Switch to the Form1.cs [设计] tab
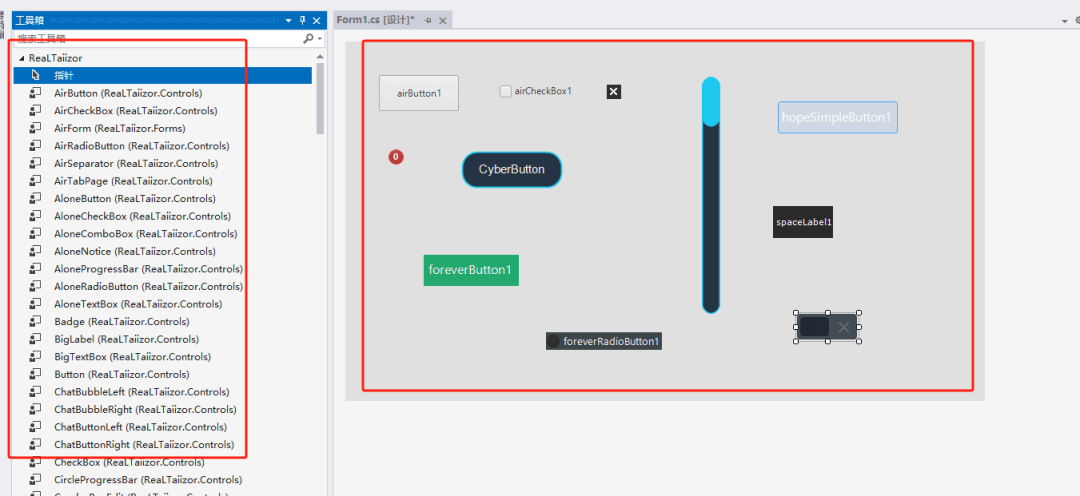1080x496 pixels. 375,20
